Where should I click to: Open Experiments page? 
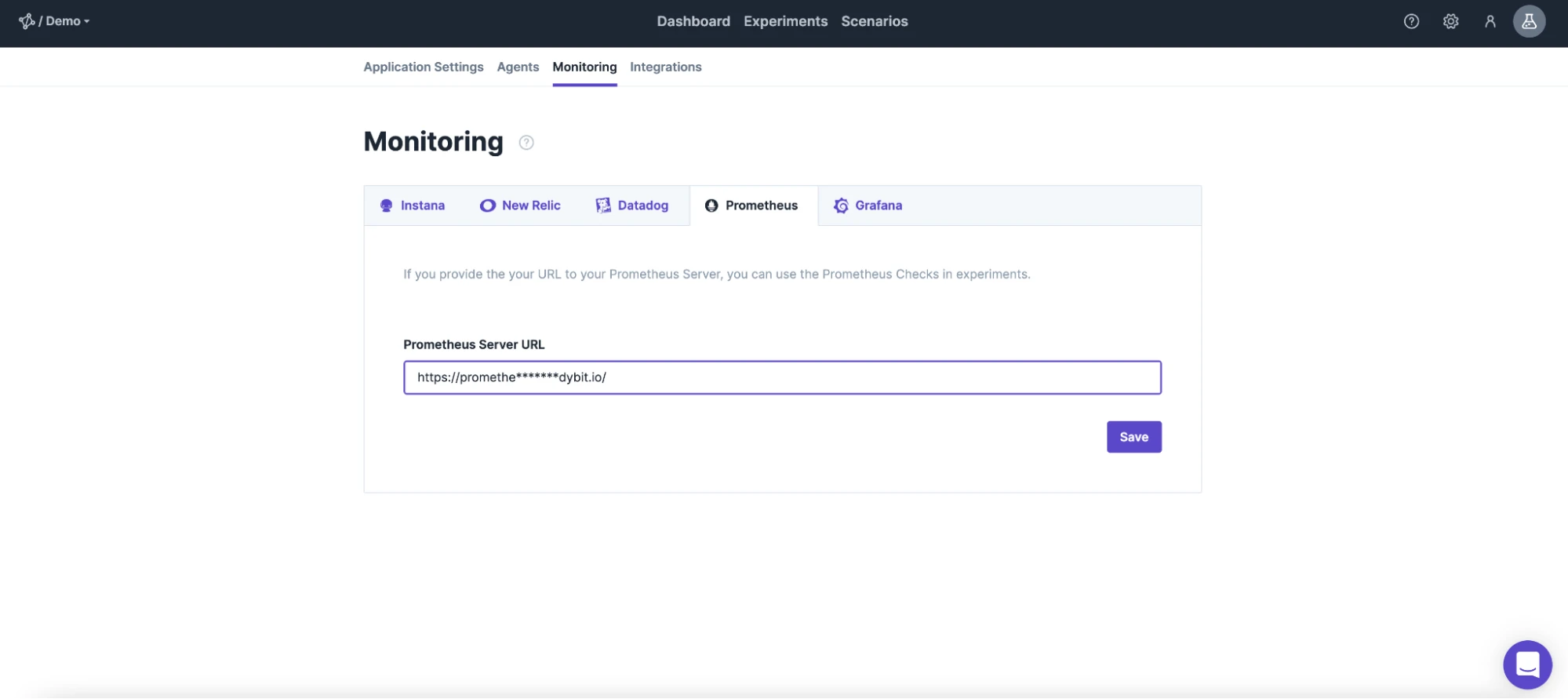pyautogui.click(x=785, y=21)
